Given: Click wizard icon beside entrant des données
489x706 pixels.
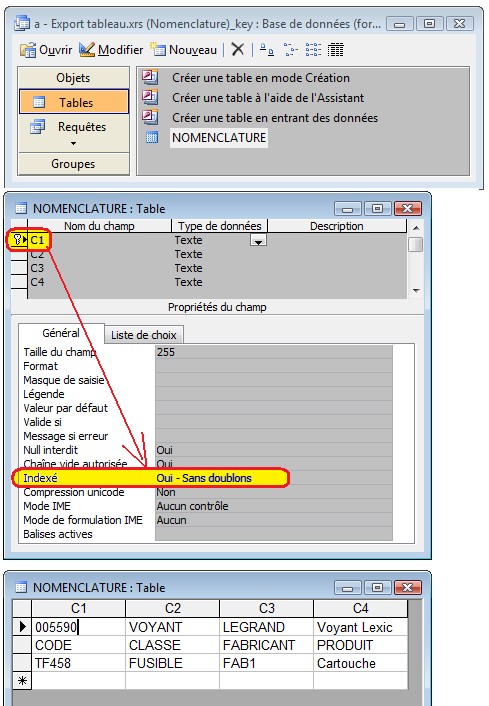Looking at the screenshot, I should coord(150,117).
